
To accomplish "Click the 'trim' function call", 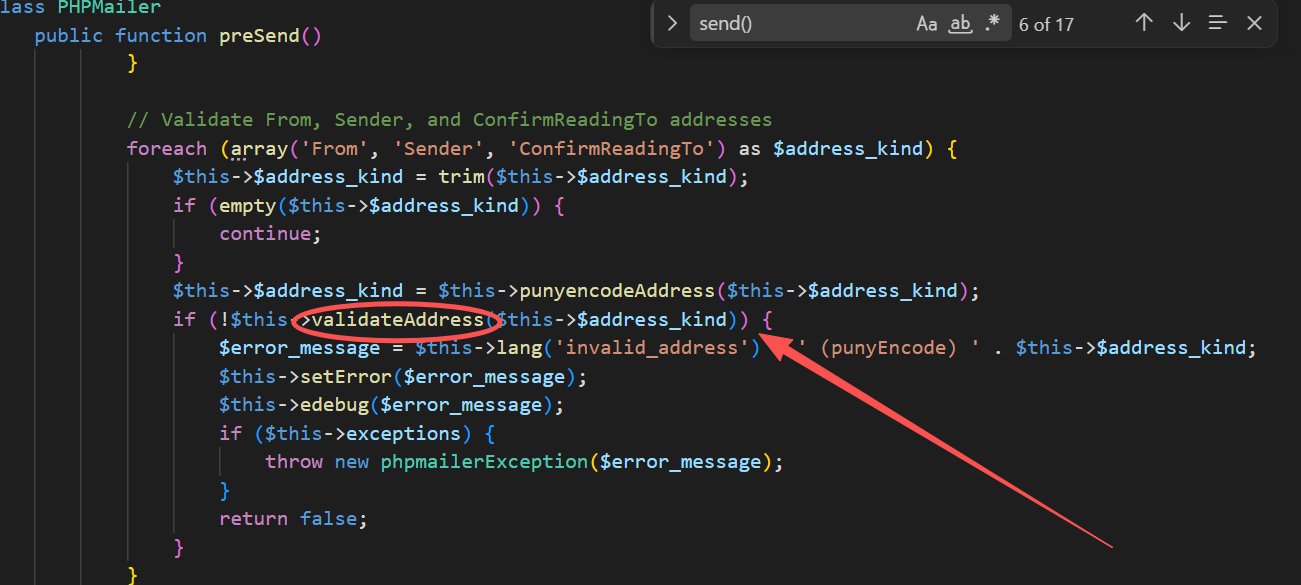I will (x=461, y=177).
